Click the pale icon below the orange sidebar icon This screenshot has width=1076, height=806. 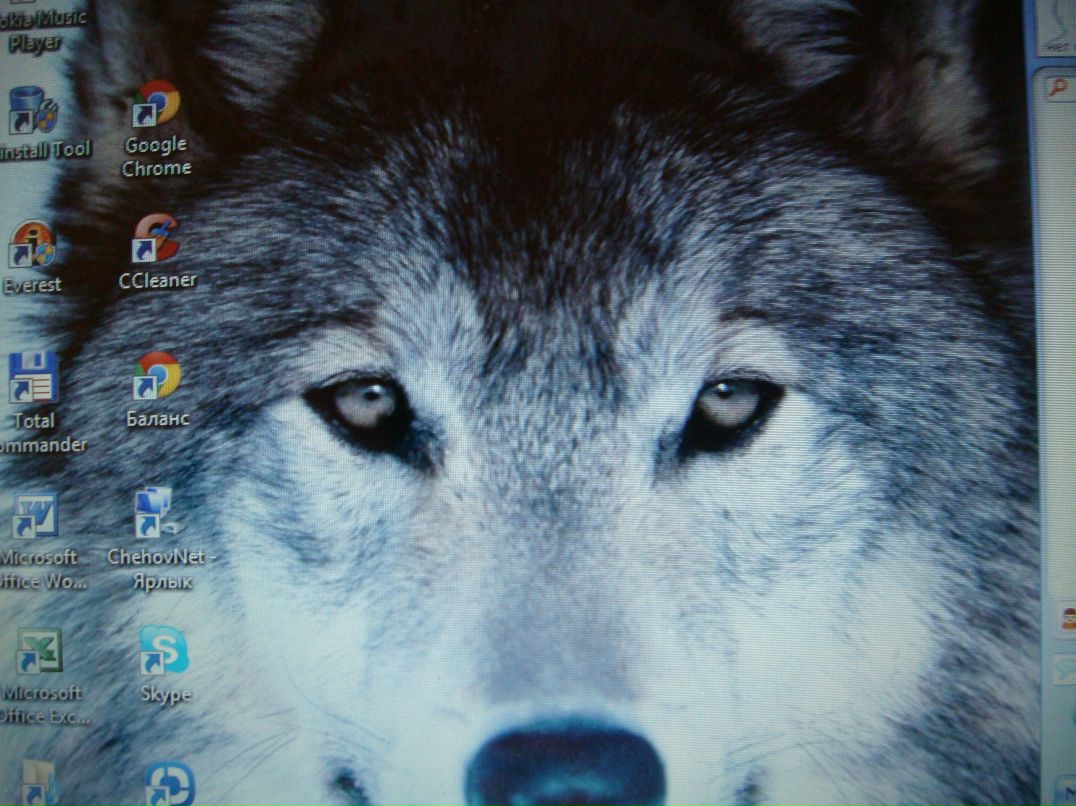click(1064, 669)
